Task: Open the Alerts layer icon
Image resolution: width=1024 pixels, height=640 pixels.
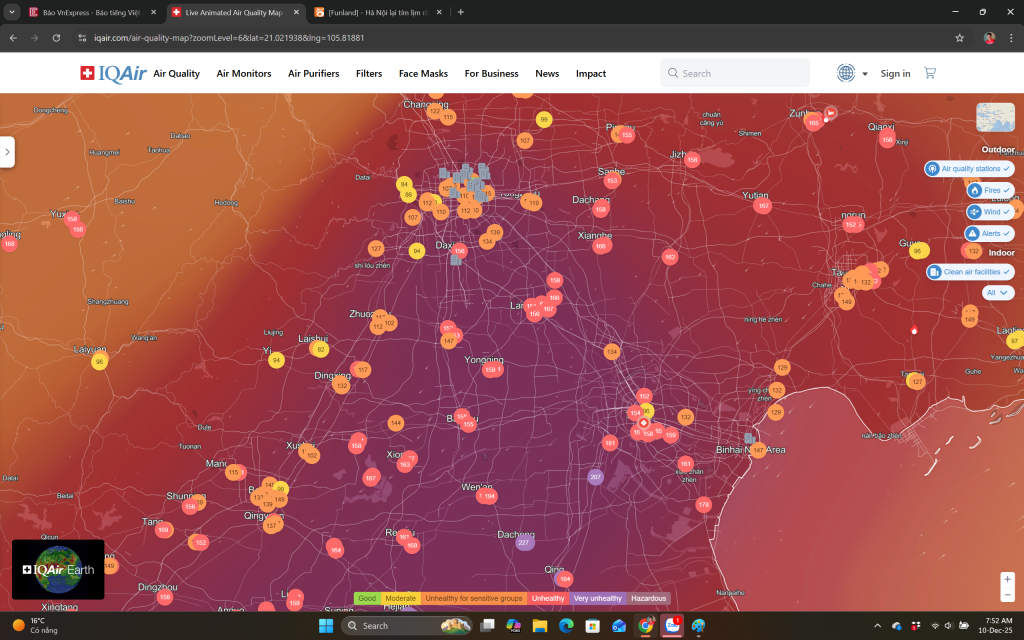Action: (973, 233)
